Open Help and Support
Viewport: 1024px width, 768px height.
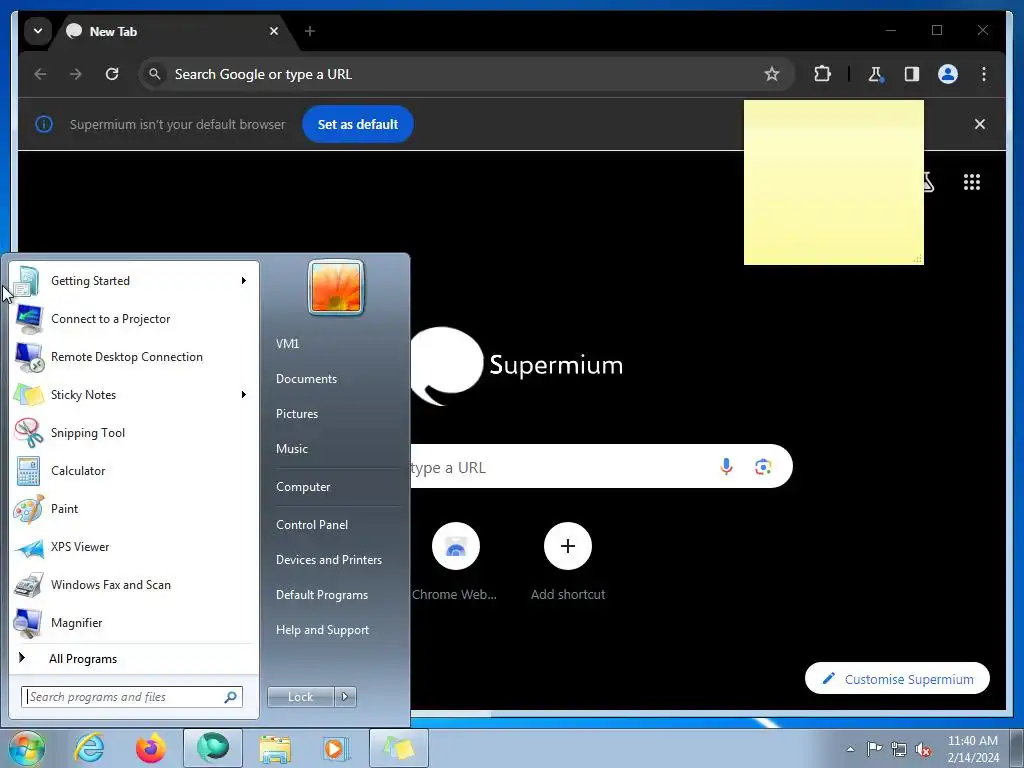click(322, 630)
